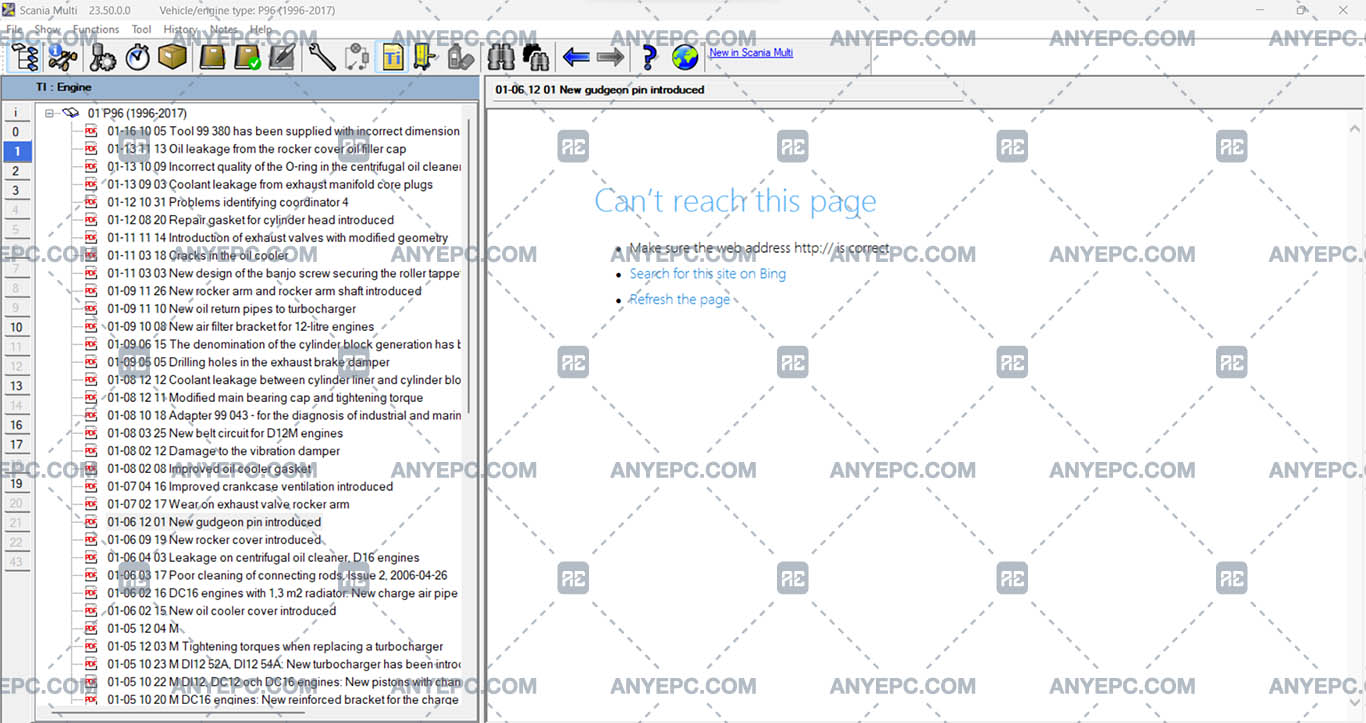Open Wear on exhaust valve rocker arm
The width and height of the screenshot is (1366, 723).
[229, 505]
